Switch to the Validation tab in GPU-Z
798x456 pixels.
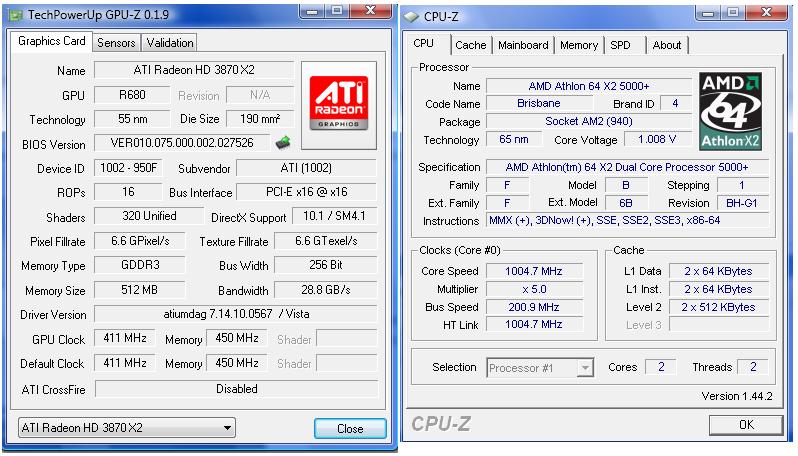pyautogui.click(x=169, y=43)
